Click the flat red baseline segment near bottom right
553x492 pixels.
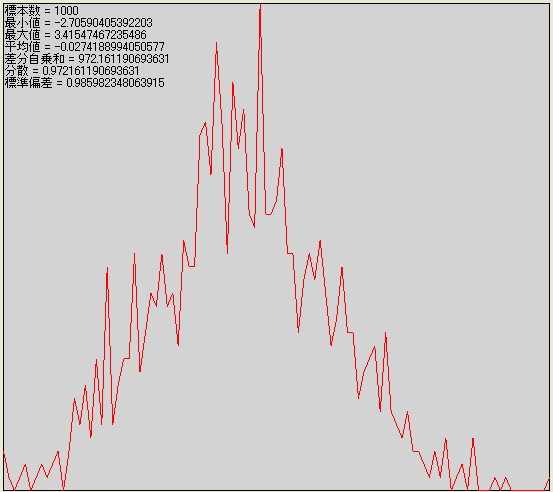coord(528,490)
